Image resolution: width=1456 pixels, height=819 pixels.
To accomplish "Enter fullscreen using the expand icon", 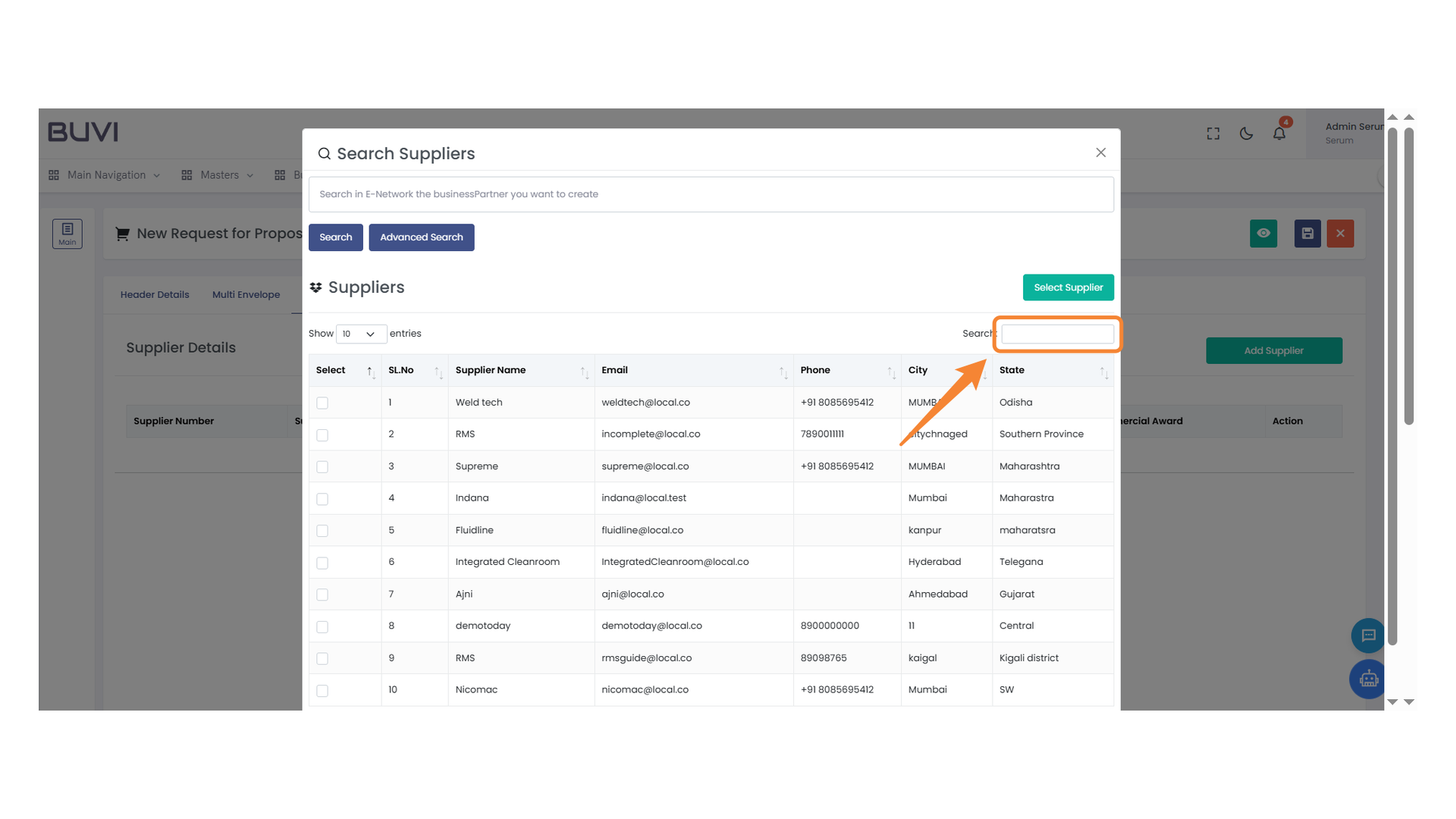I will tap(1213, 133).
